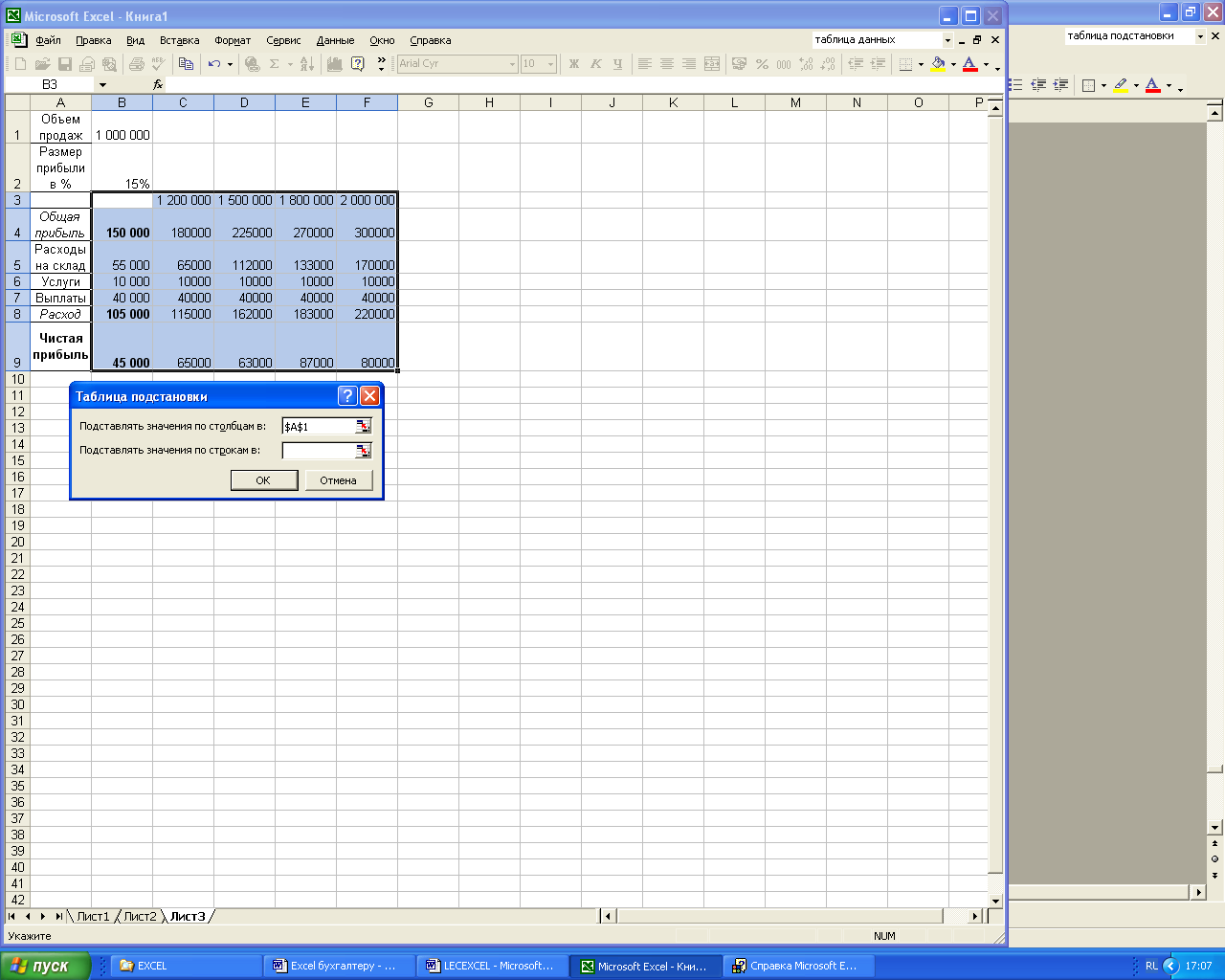The image size is (1225, 980).
Task: Open the Excel Borders dropdown arrow
Action: coord(921,65)
